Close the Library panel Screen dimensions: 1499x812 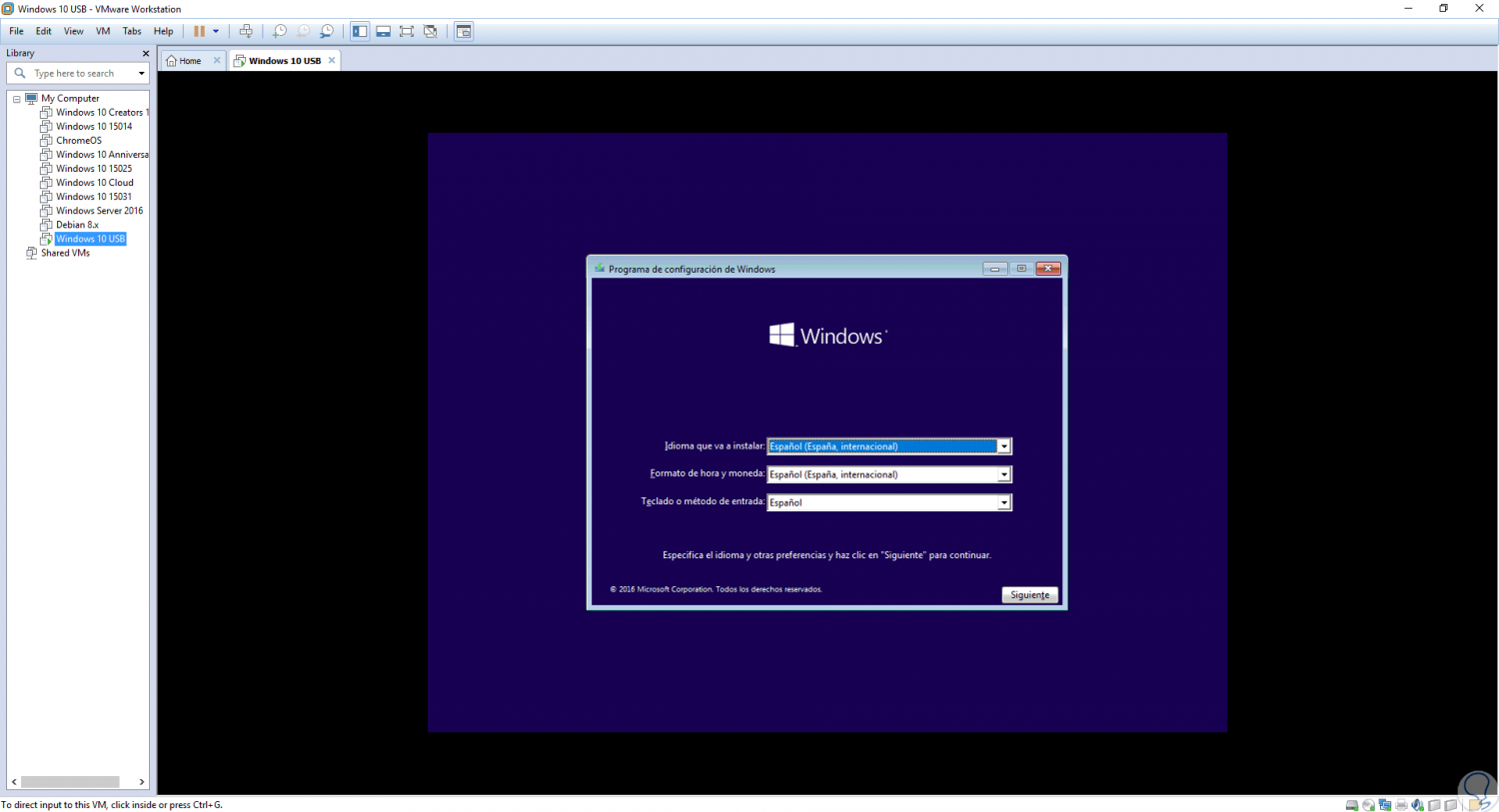[146, 53]
